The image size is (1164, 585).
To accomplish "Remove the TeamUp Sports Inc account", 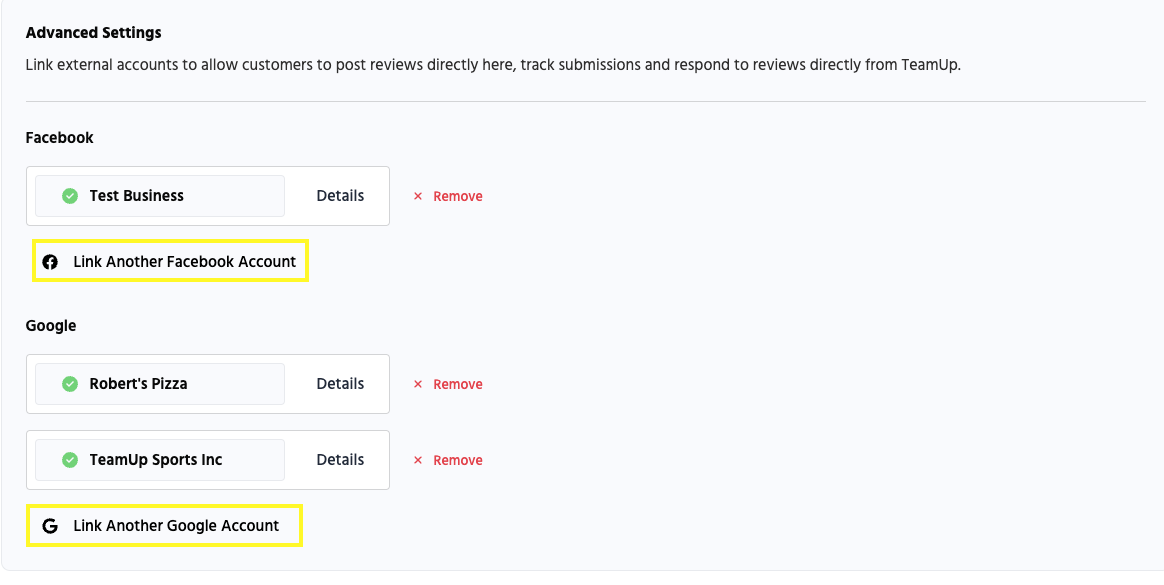I will (x=457, y=461).
